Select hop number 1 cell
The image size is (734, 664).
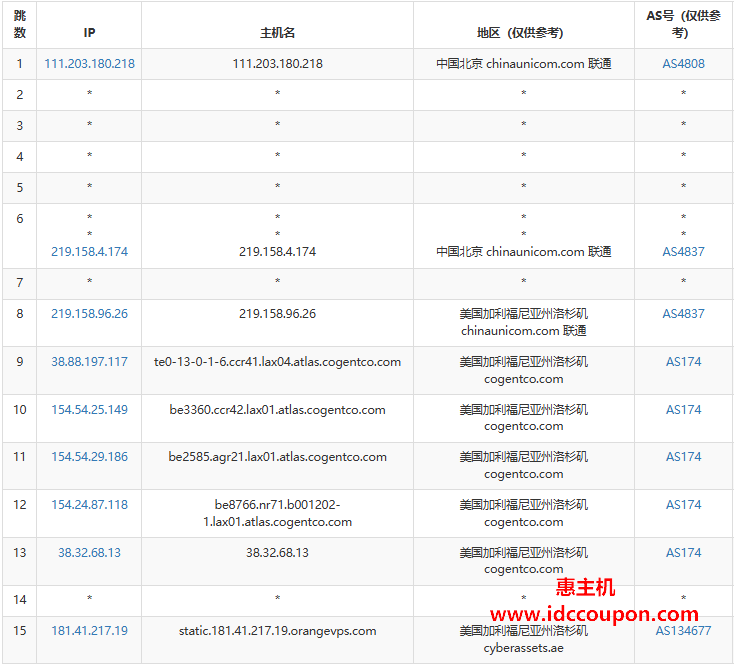[x=20, y=64]
